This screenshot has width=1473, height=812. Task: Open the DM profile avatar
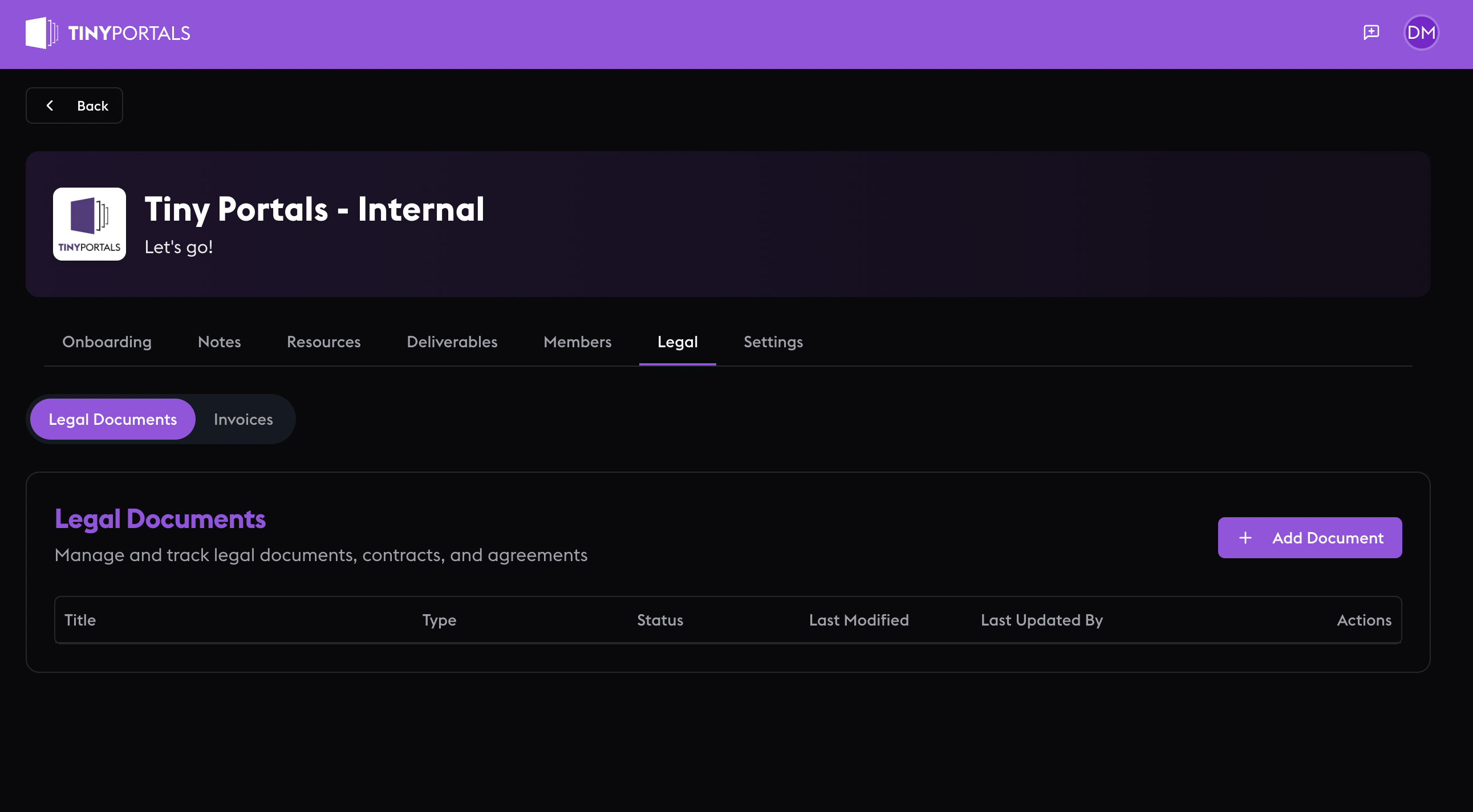click(1421, 32)
